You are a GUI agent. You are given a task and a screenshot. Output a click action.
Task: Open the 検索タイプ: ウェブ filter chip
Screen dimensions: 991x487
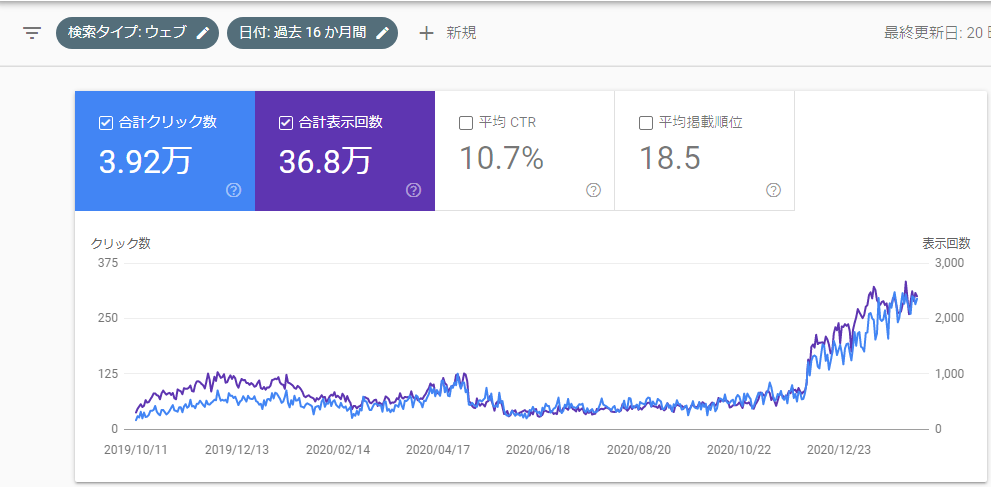(x=137, y=33)
